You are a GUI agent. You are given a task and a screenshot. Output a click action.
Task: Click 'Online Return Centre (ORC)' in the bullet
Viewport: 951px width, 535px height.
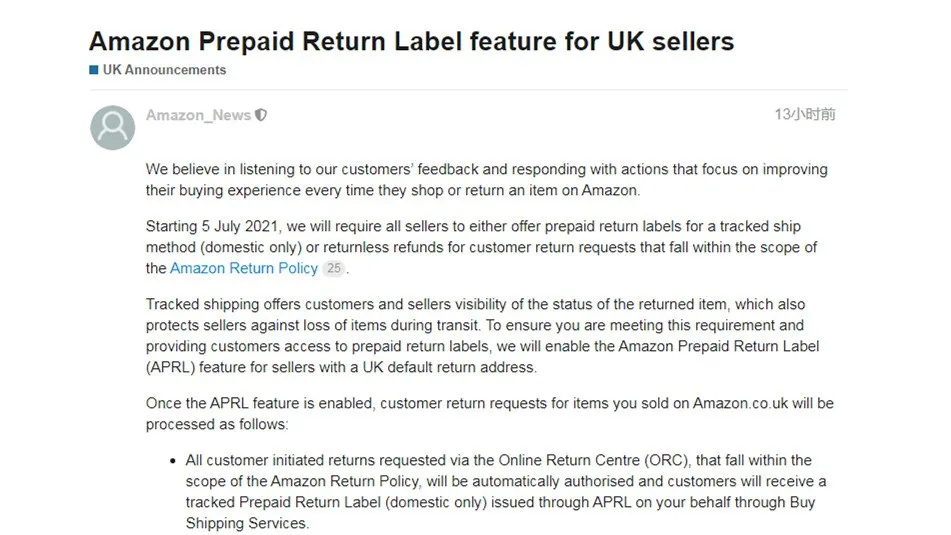pyautogui.click(x=593, y=460)
